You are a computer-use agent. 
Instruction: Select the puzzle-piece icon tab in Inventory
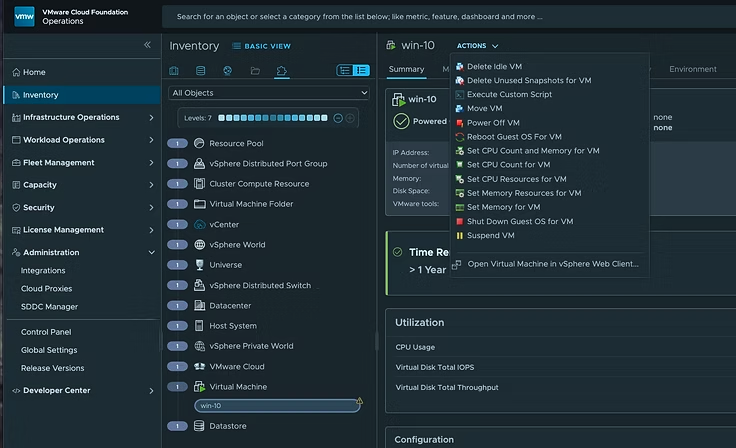point(282,71)
